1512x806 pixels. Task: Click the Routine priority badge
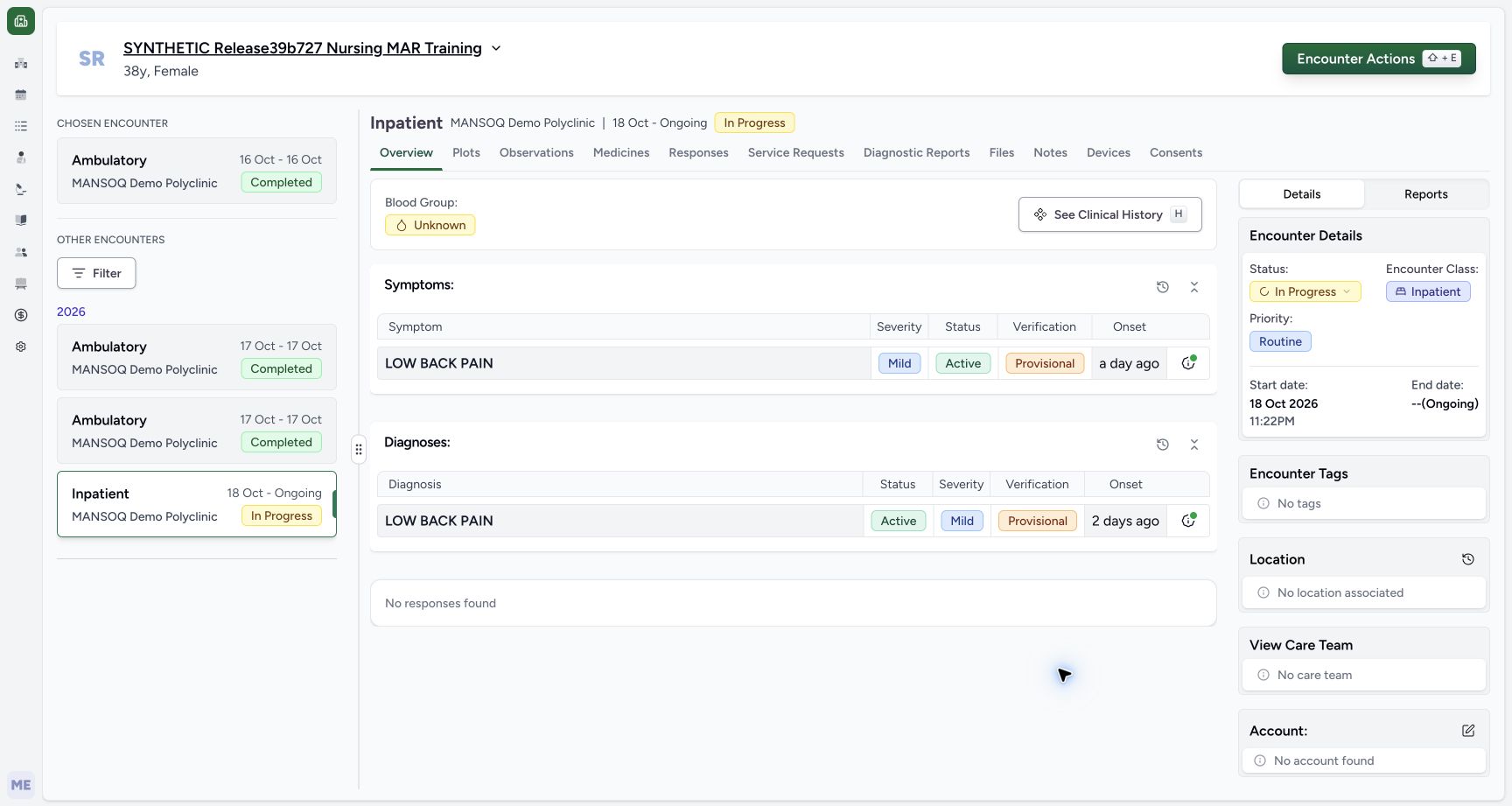point(1280,341)
